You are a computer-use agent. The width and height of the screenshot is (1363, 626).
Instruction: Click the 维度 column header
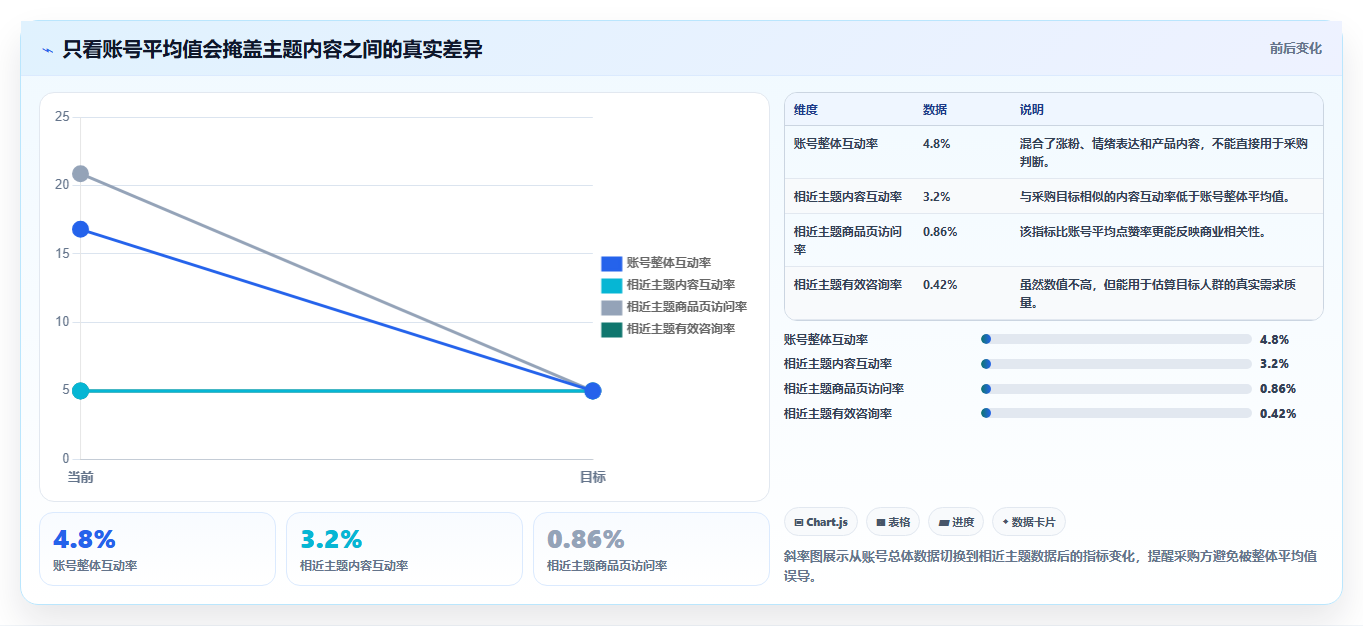[806, 110]
